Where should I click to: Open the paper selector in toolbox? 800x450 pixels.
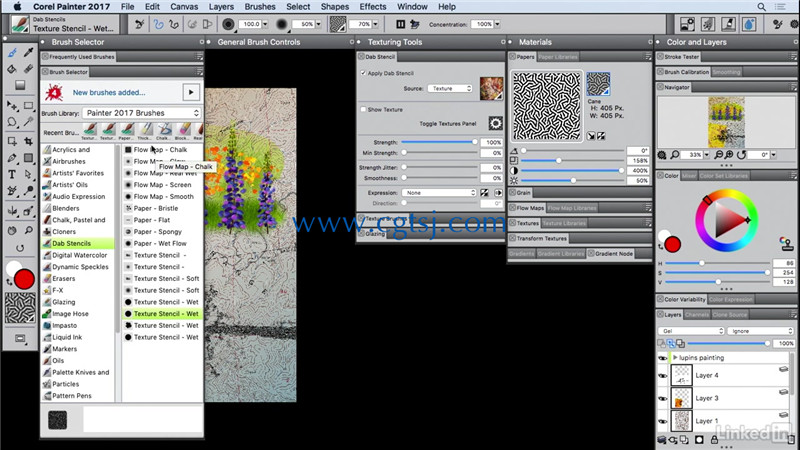pos(20,308)
